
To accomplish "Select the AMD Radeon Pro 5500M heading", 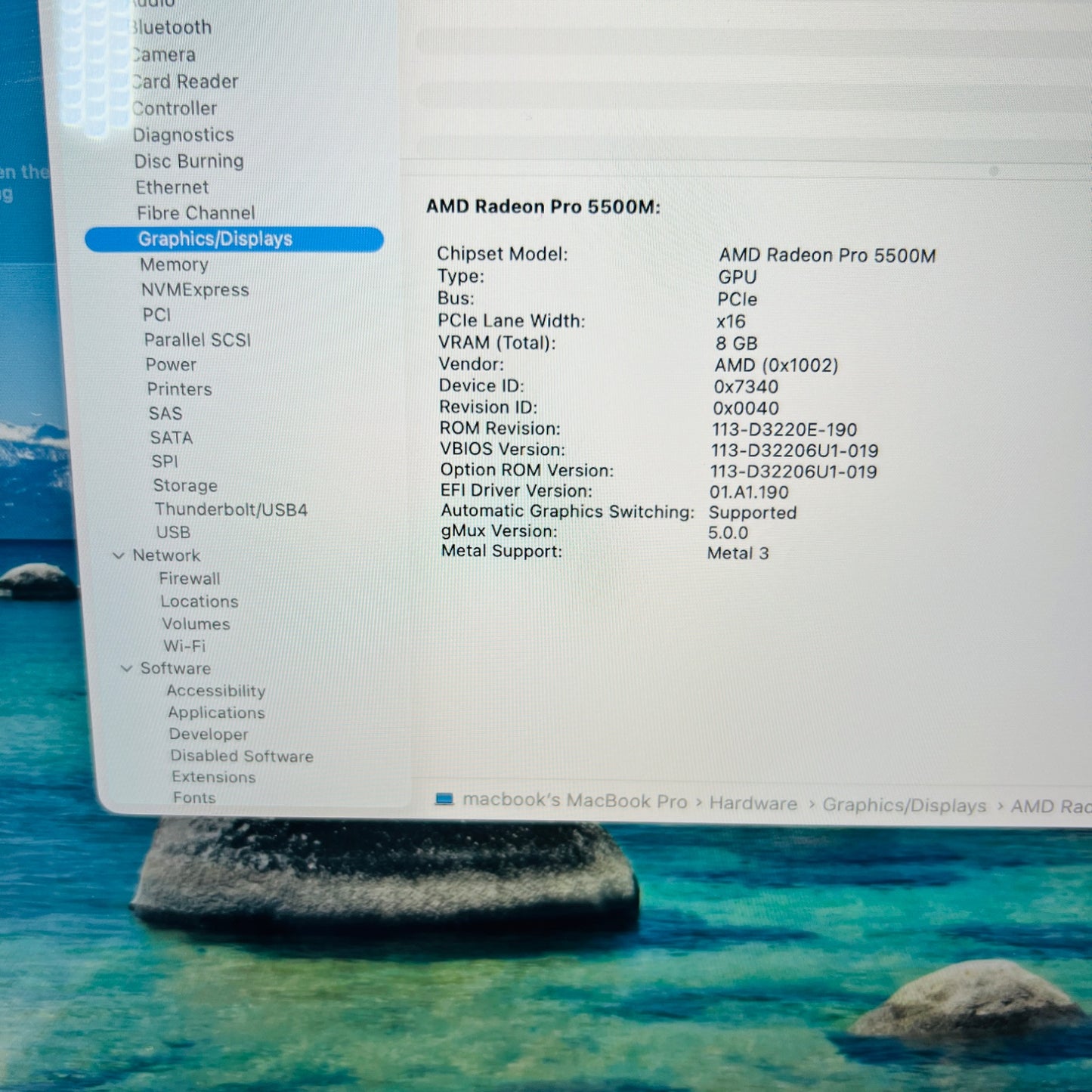I will click(543, 207).
